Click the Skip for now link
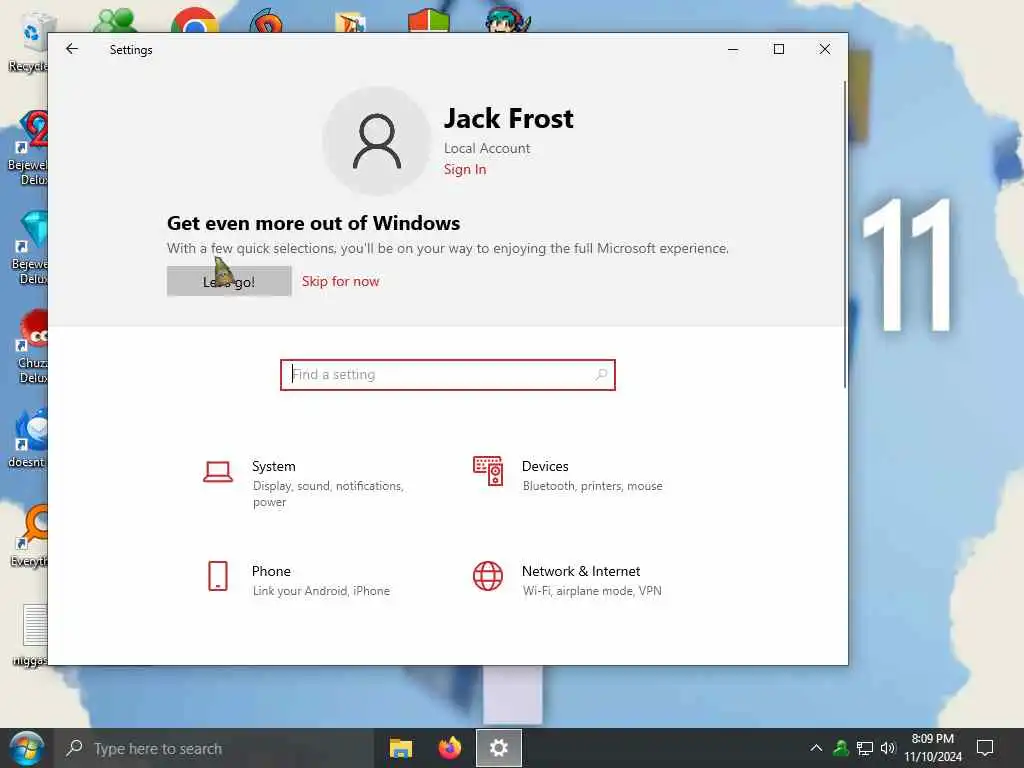Viewport: 1024px width, 768px height. pos(340,281)
